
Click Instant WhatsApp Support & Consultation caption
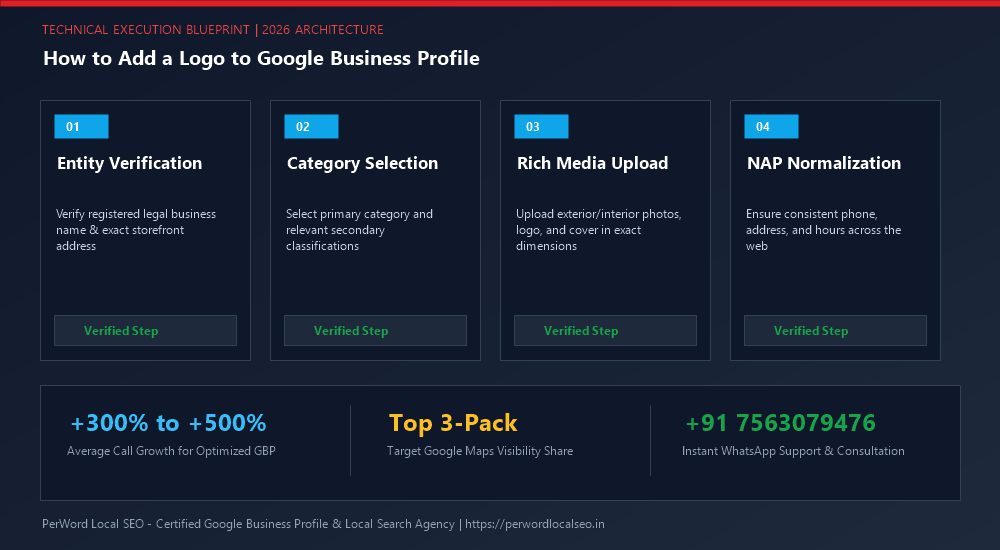click(793, 450)
